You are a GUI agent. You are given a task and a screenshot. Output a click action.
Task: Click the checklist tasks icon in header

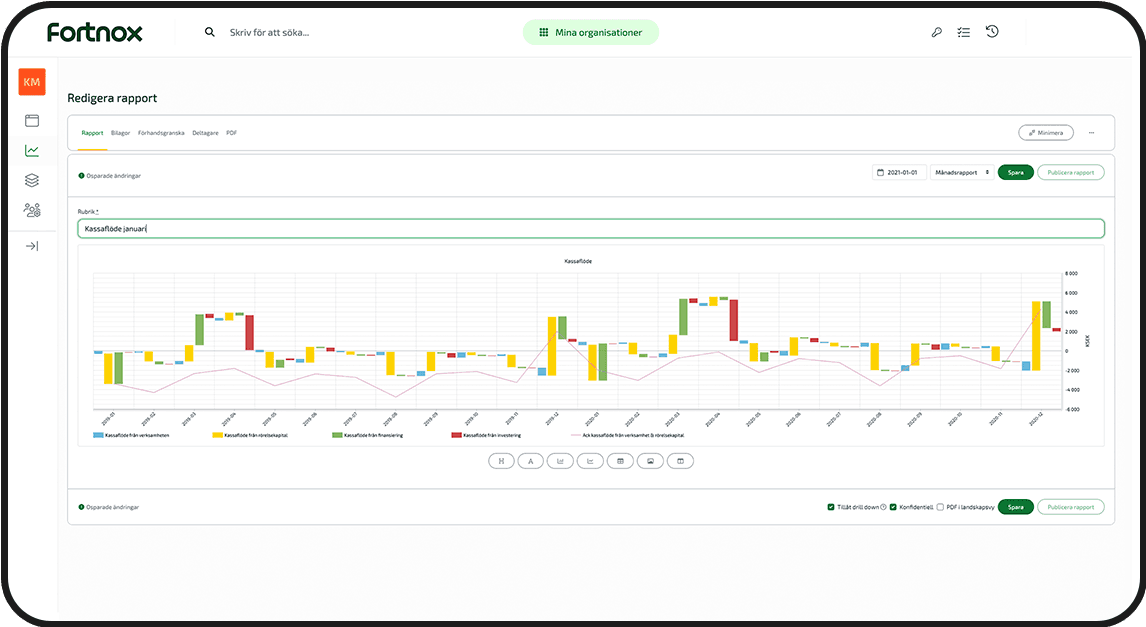coord(964,32)
